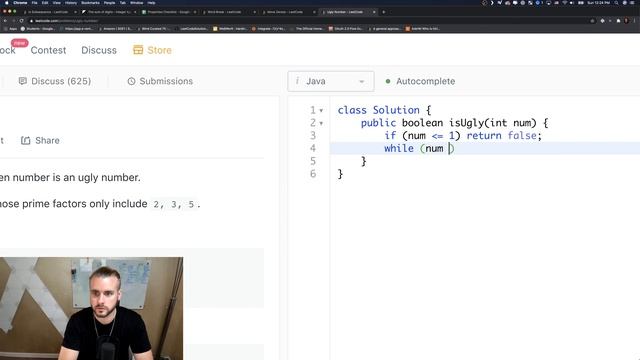Open the History menu
Image resolution: width=640 pixels, height=360 pixels.
click(x=71, y=2)
